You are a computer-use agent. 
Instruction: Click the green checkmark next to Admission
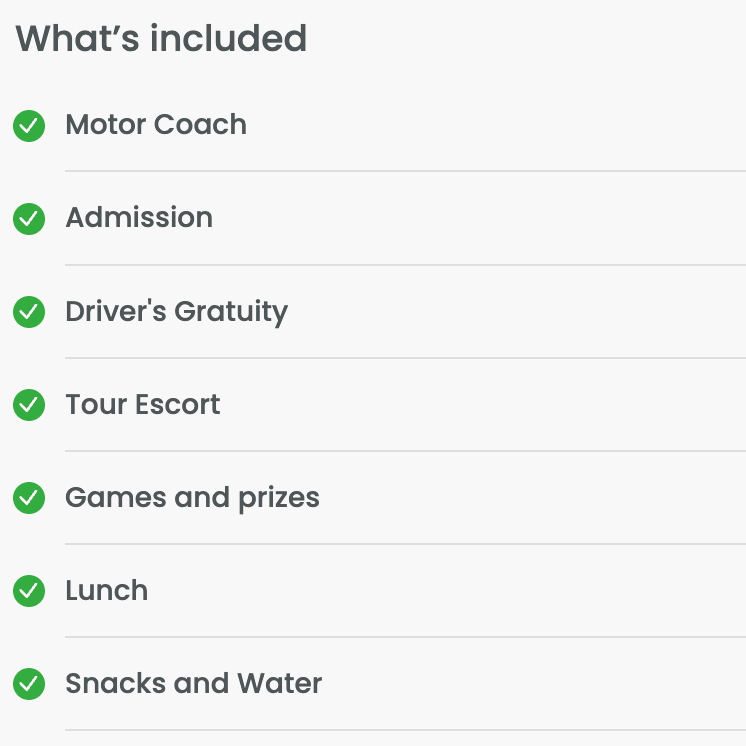[x=29, y=219]
